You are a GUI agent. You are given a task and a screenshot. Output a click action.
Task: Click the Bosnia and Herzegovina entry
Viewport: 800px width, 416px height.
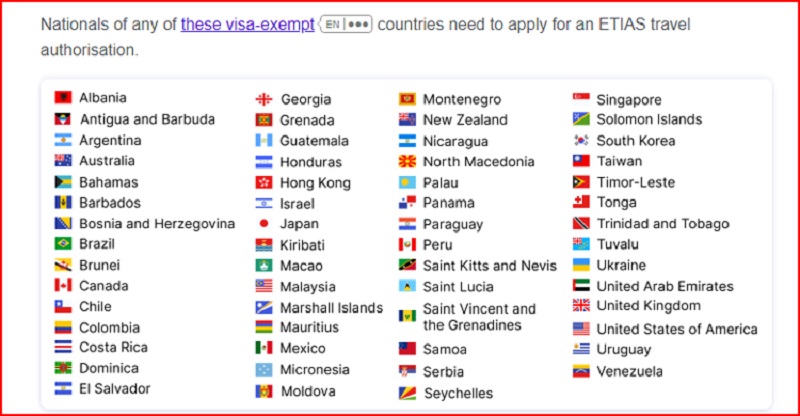(157, 224)
